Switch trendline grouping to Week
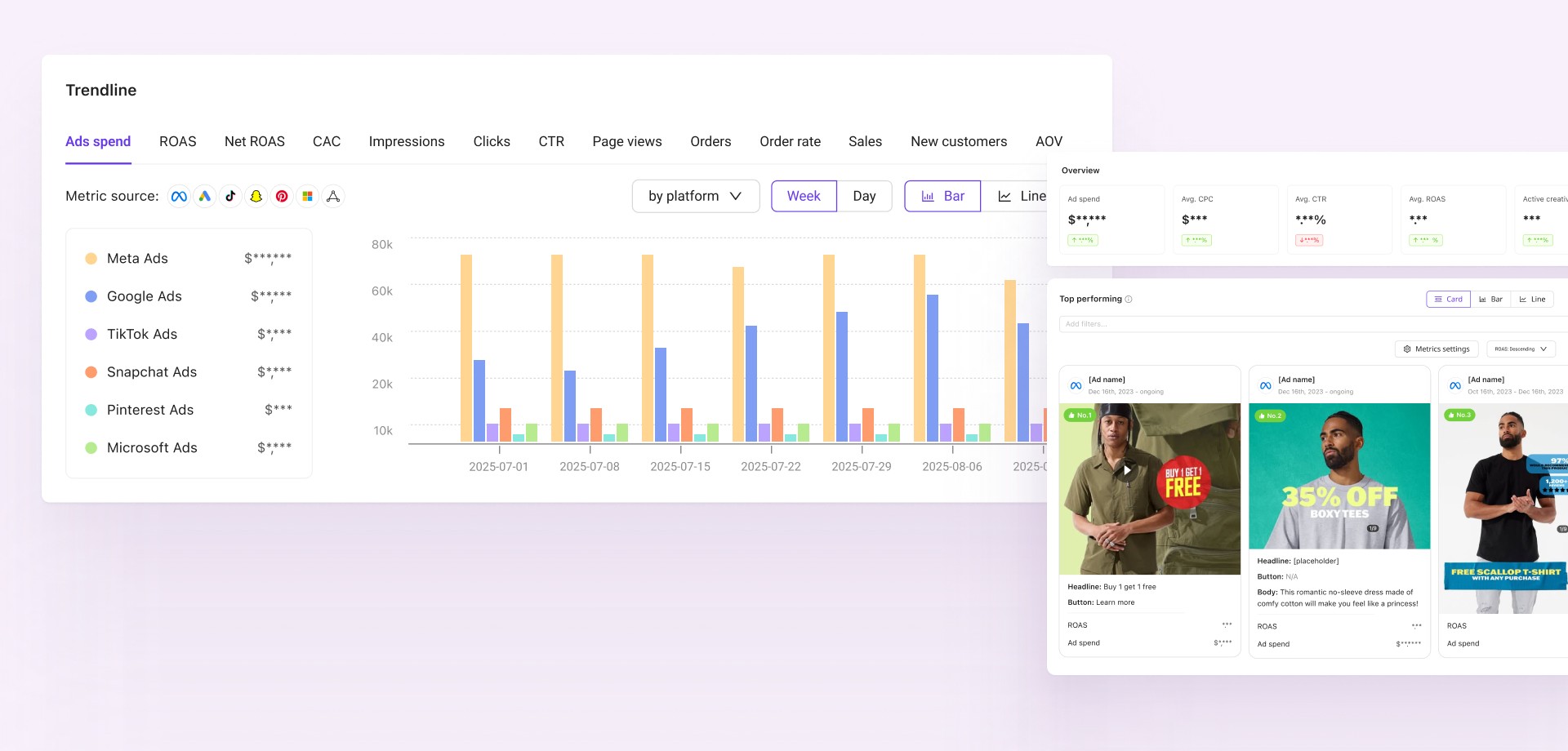 click(x=804, y=196)
